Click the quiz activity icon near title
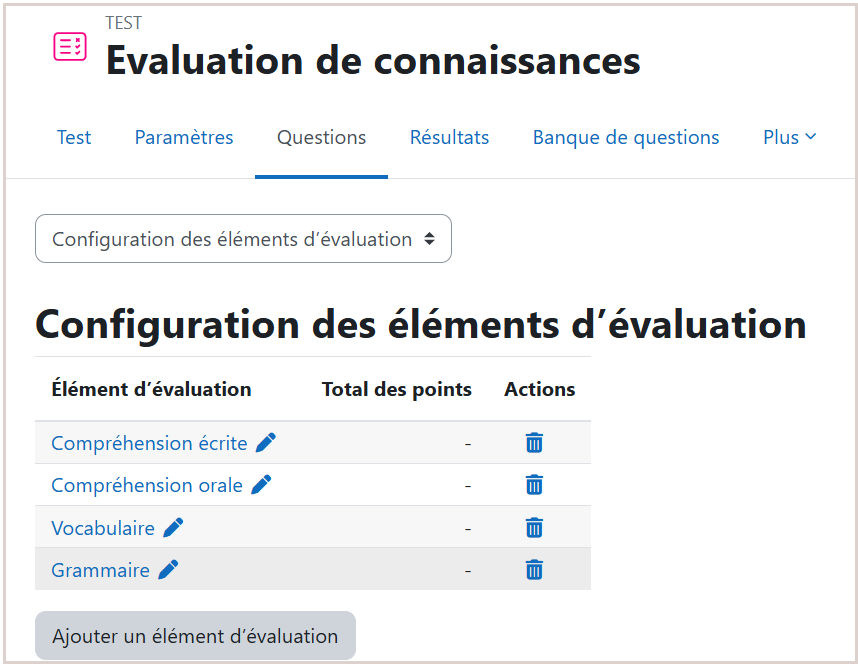 [x=70, y=47]
